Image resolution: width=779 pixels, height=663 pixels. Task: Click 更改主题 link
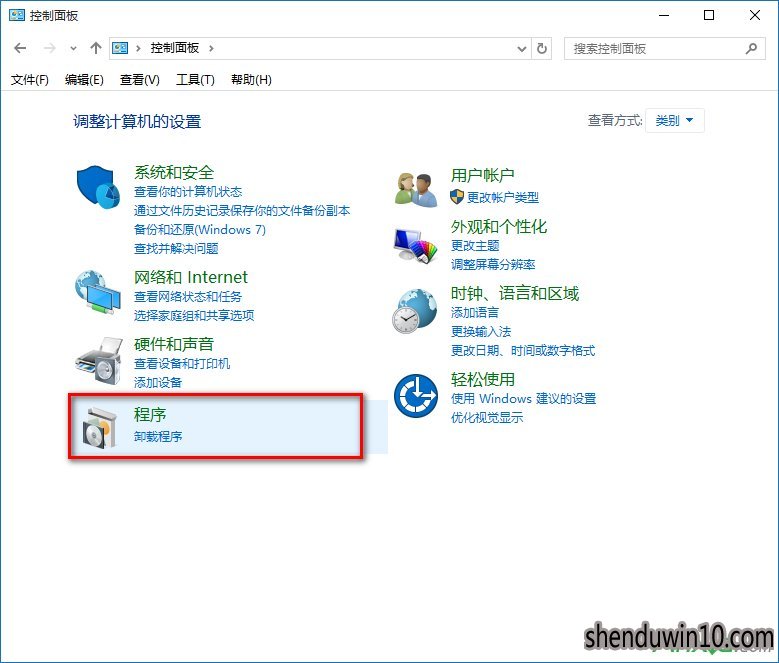coord(475,246)
